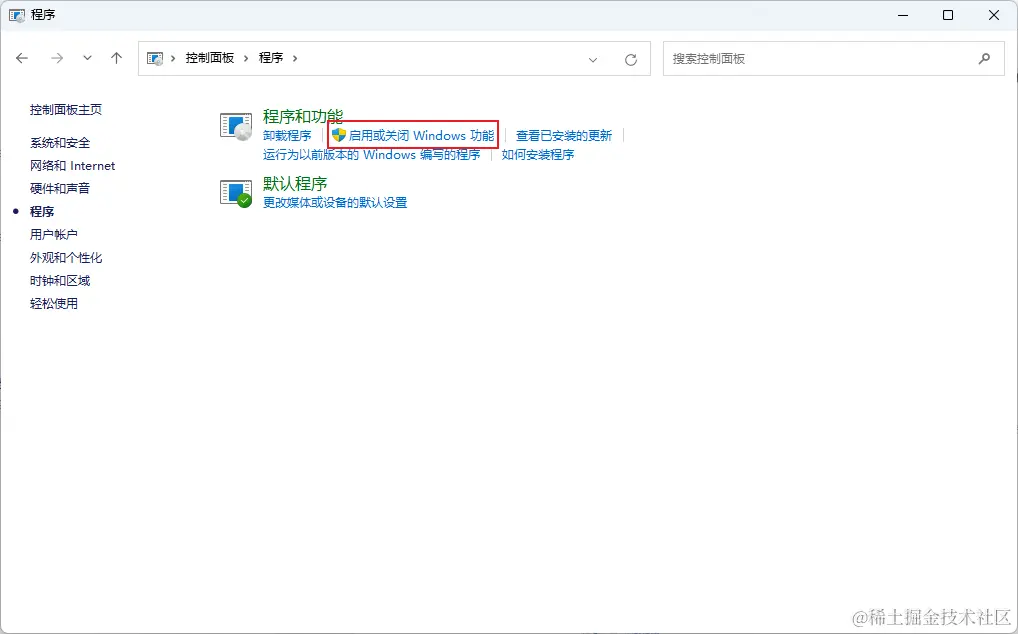This screenshot has height=634, width=1018.
Task: Click the forward navigation arrow
Action: point(57,58)
